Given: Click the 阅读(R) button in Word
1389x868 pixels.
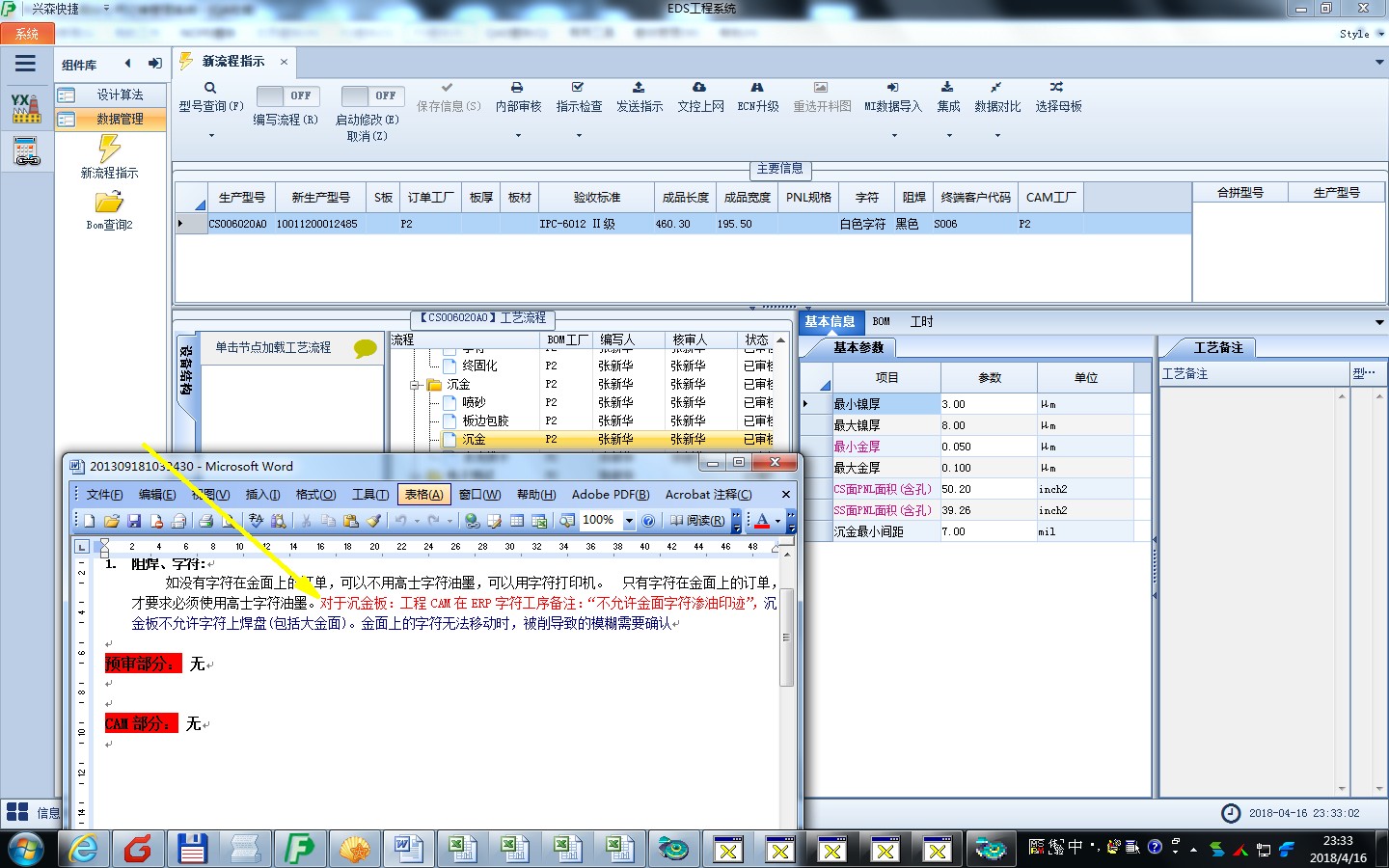Looking at the screenshot, I should point(696,521).
